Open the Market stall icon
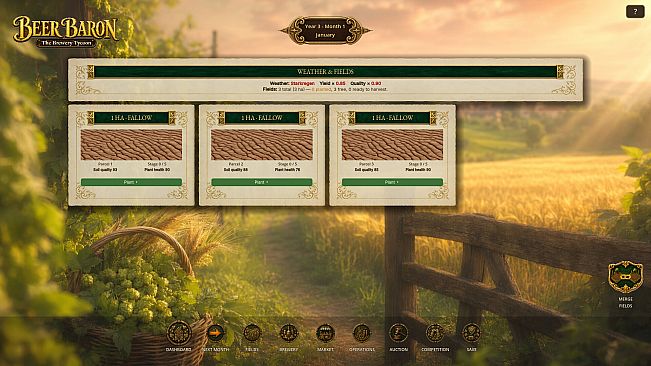This screenshot has height=366, width=651. point(325,333)
